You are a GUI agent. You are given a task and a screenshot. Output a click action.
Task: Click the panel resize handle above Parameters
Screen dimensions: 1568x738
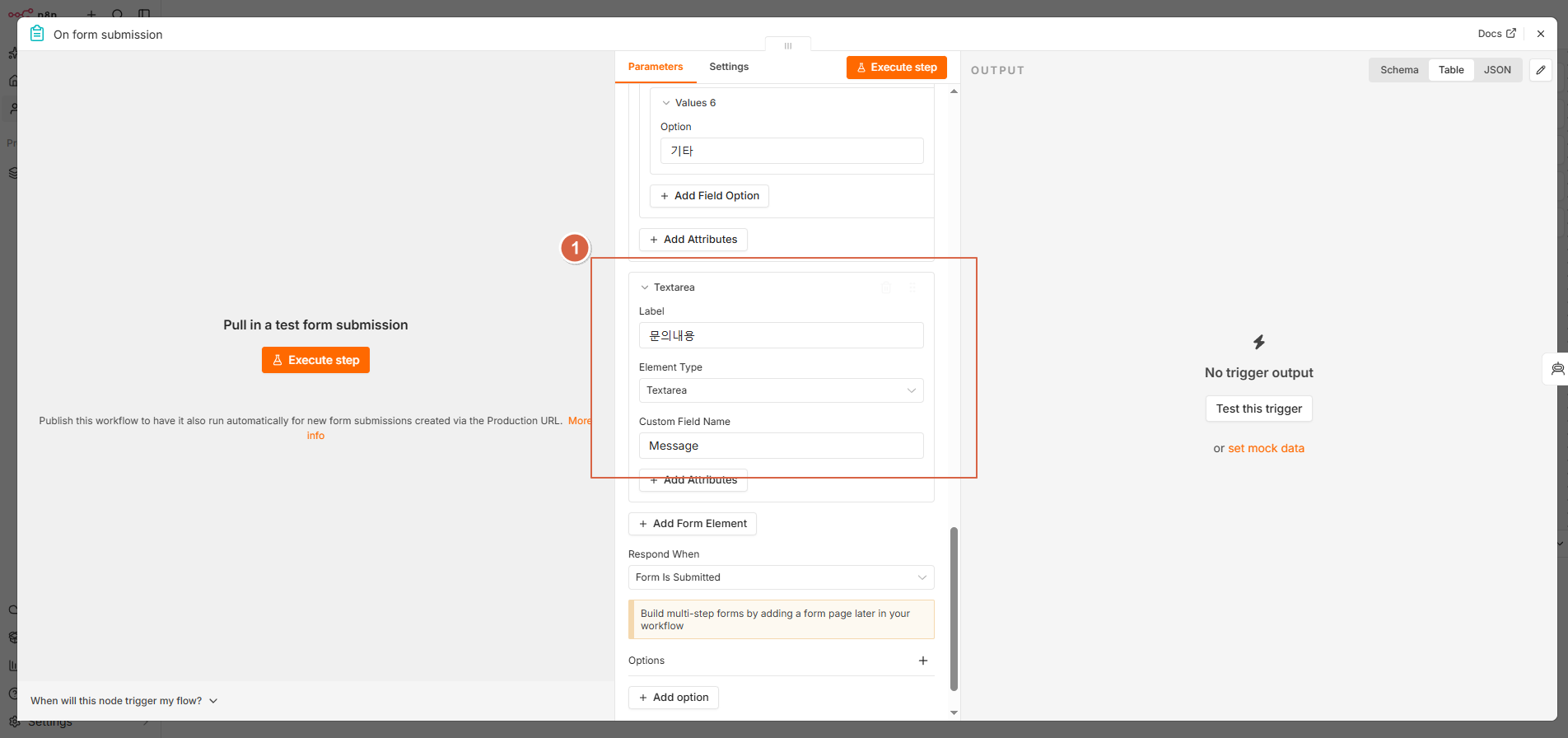(x=788, y=45)
